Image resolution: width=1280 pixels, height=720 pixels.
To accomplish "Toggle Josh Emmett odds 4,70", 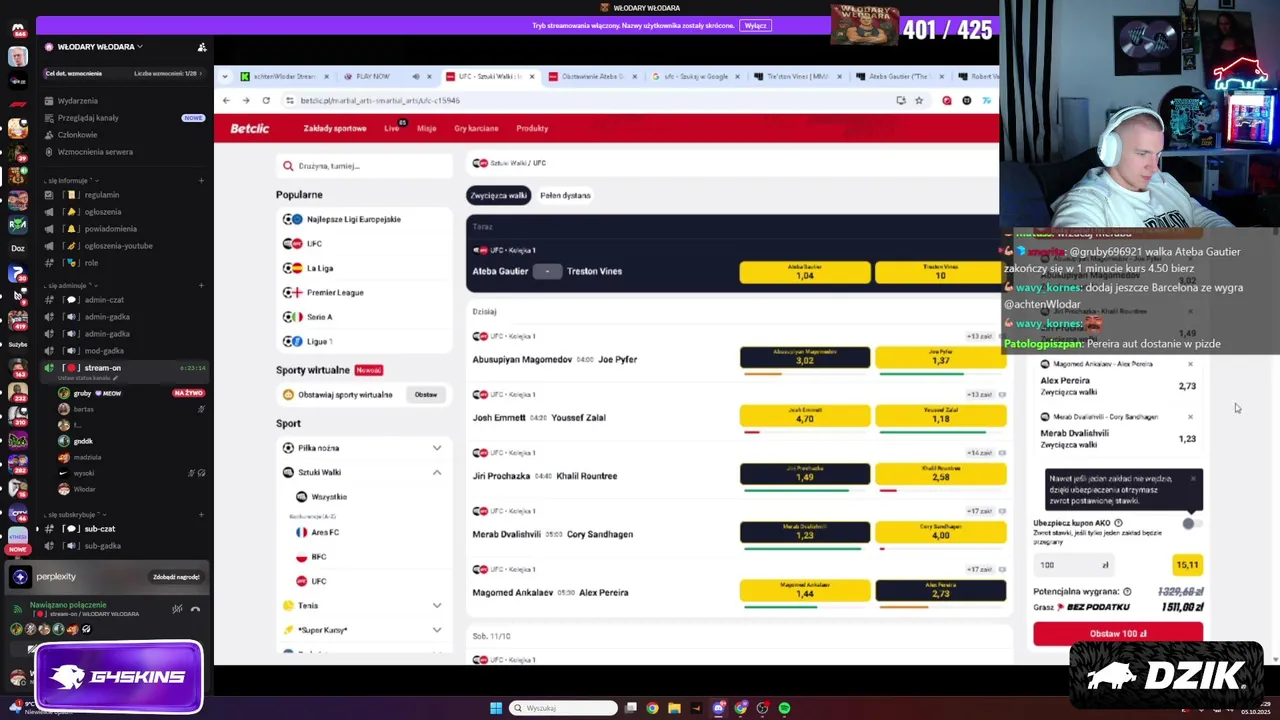I will (805, 416).
